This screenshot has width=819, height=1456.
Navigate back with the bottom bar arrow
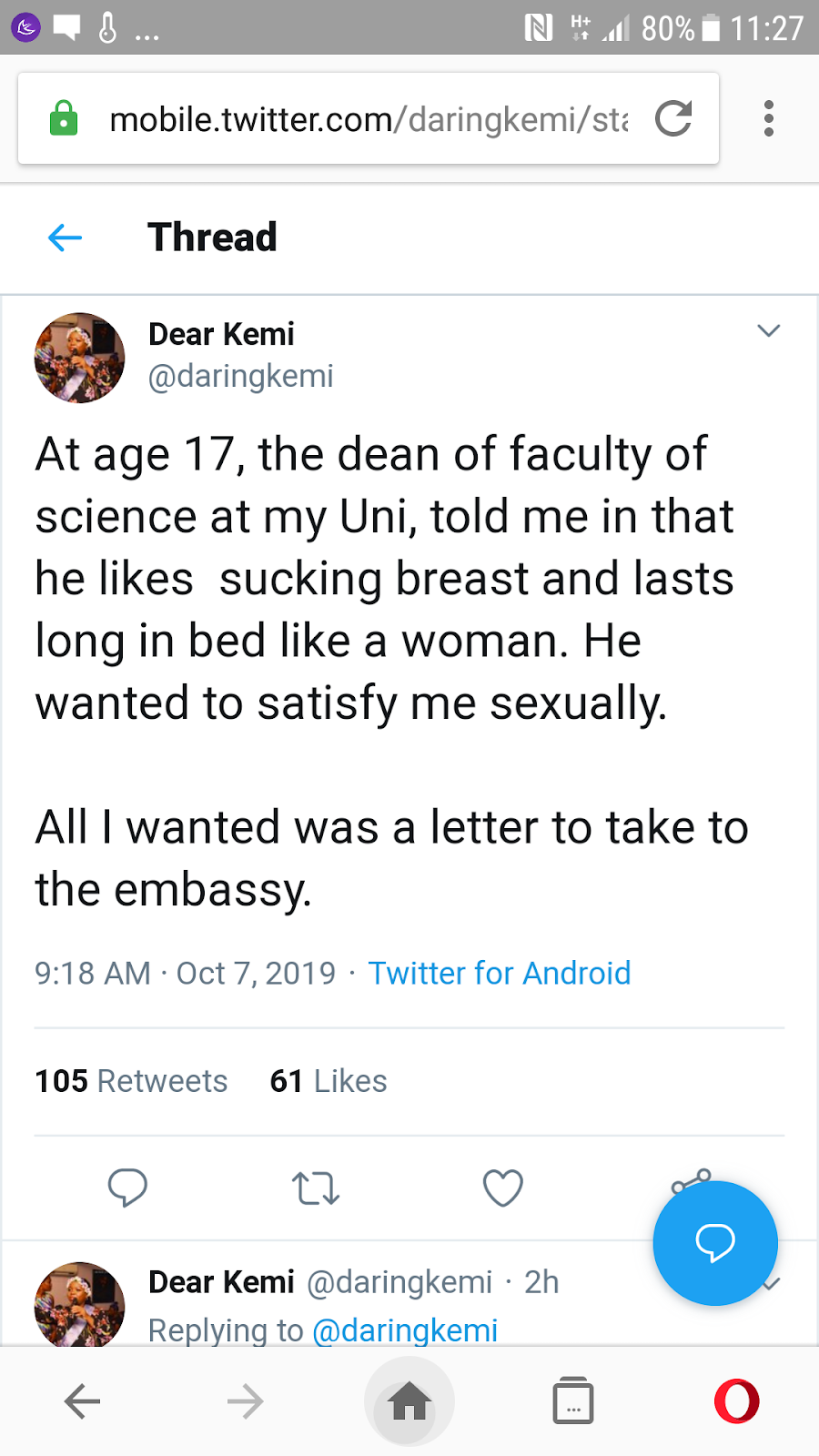(82, 1401)
